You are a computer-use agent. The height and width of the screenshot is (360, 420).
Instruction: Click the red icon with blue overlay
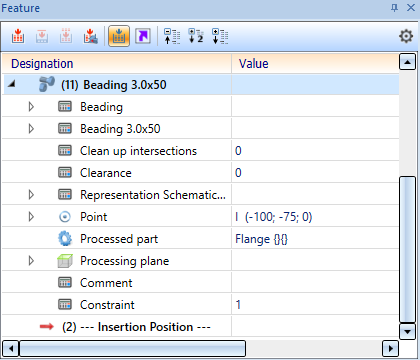90,36
